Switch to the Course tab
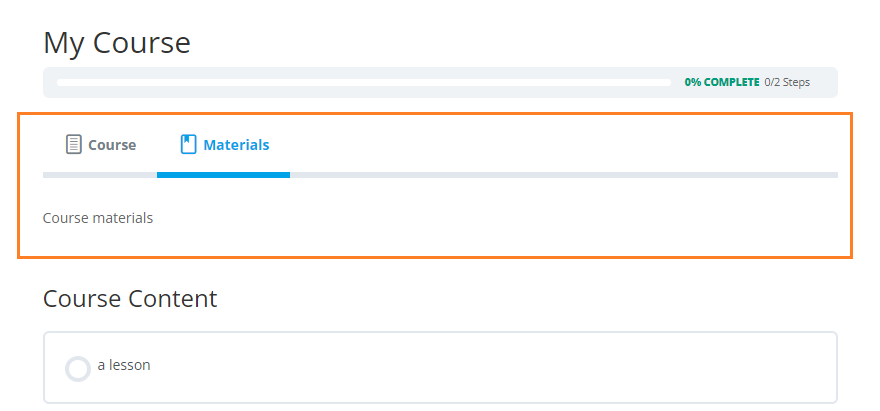The width and height of the screenshot is (880, 411). click(x=100, y=145)
